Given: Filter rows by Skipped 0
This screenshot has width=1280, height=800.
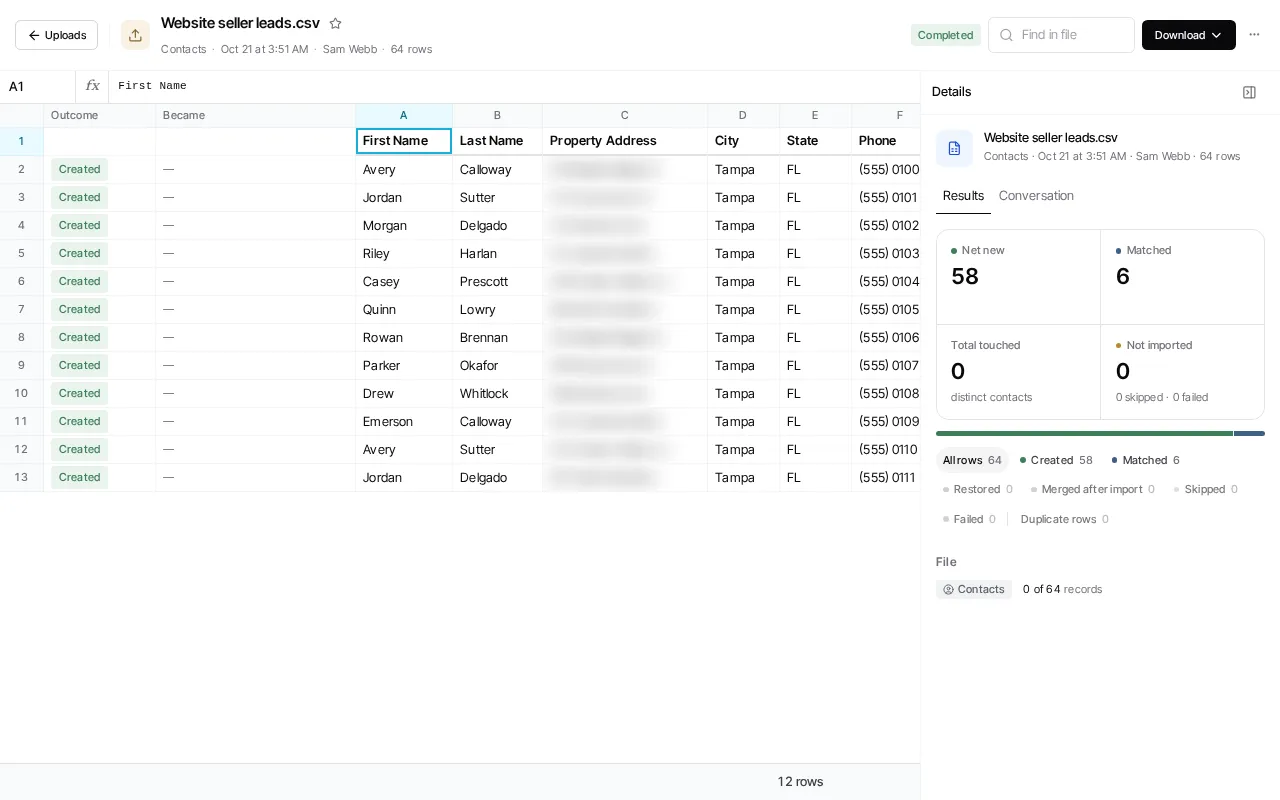Looking at the screenshot, I should pyautogui.click(x=1205, y=489).
